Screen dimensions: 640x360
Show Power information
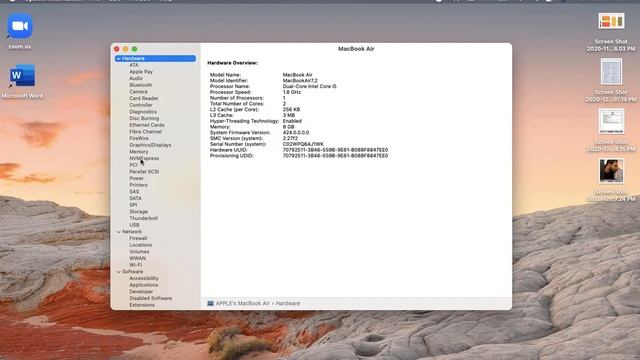pyautogui.click(x=136, y=178)
